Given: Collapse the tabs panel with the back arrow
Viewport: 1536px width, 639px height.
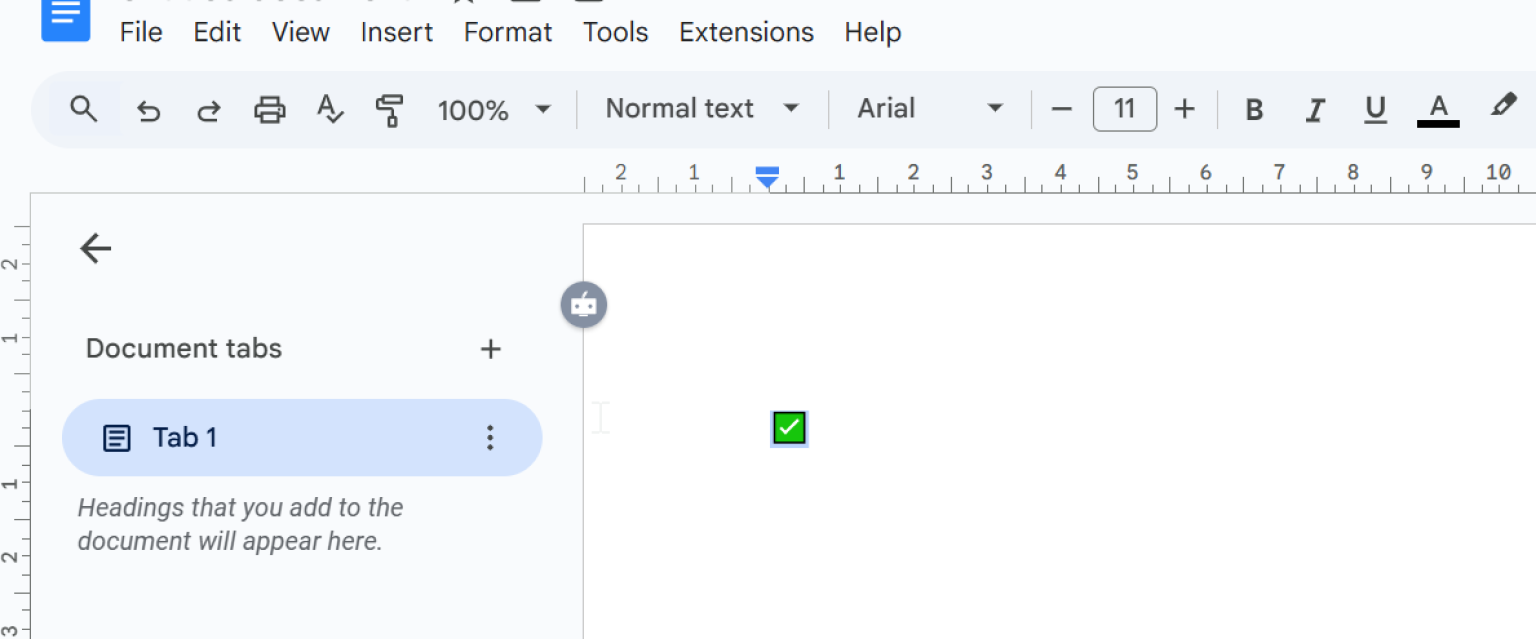Looking at the screenshot, I should coord(95,248).
